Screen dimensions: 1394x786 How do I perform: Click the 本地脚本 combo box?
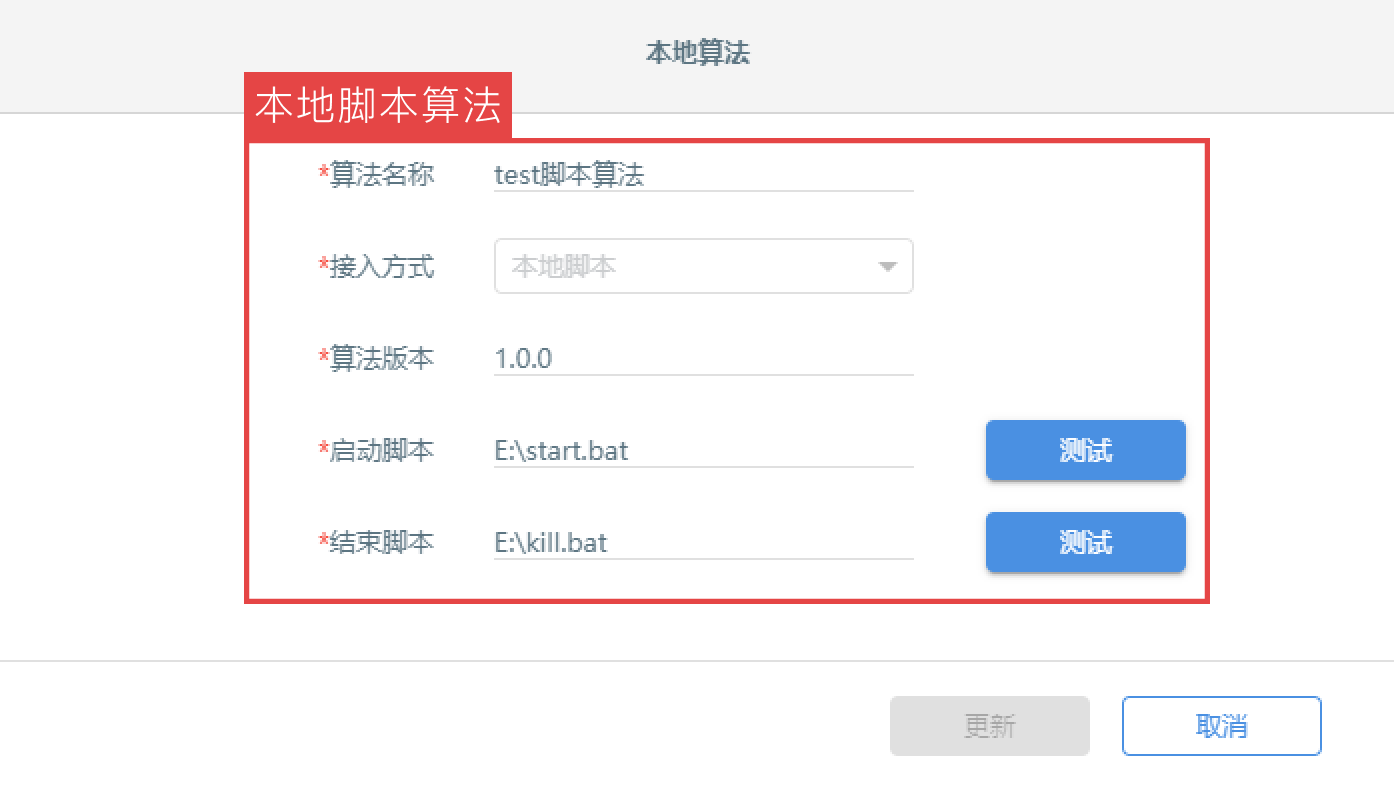[x=704, y=266]
